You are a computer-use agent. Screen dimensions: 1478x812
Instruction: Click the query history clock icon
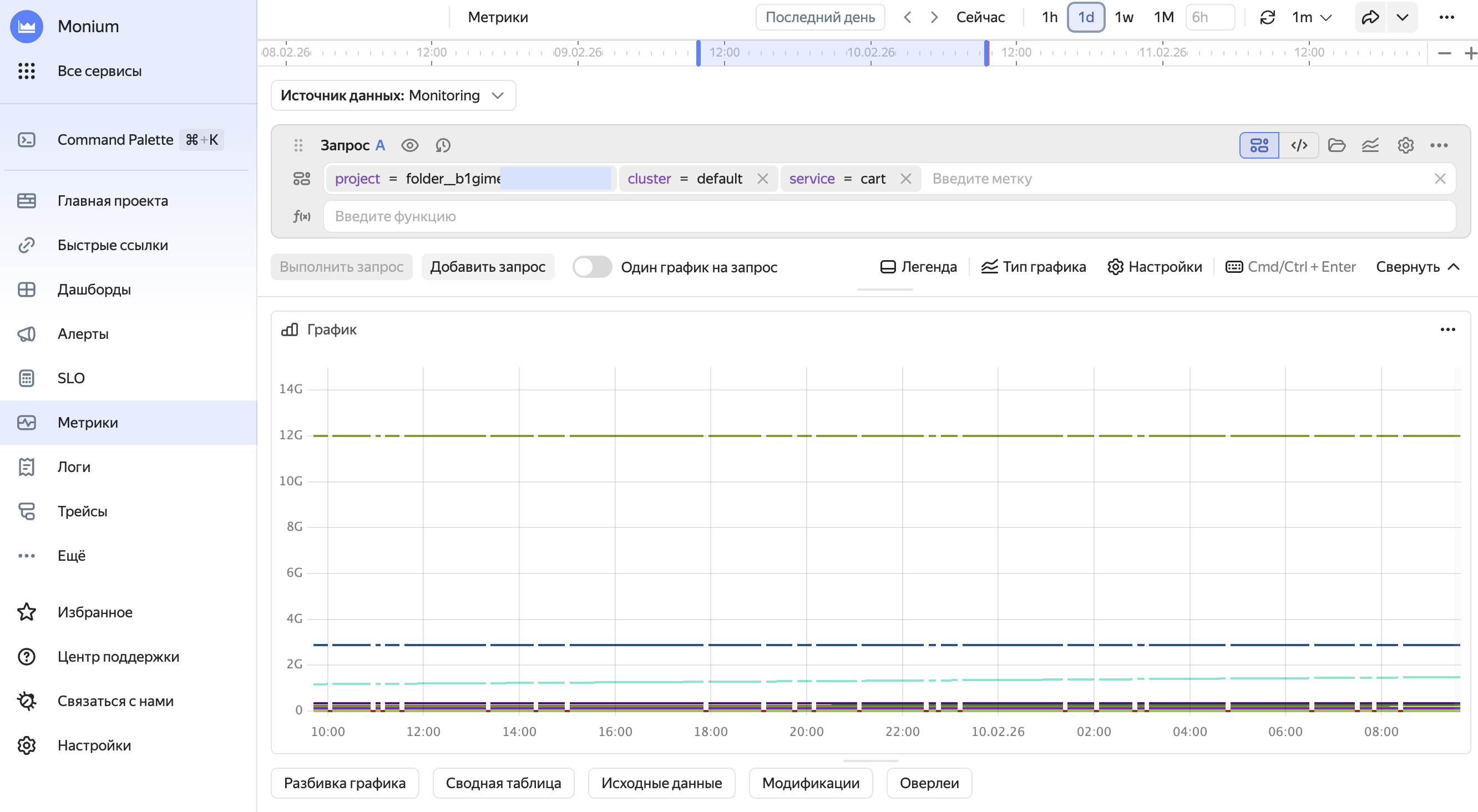[442, 146]
